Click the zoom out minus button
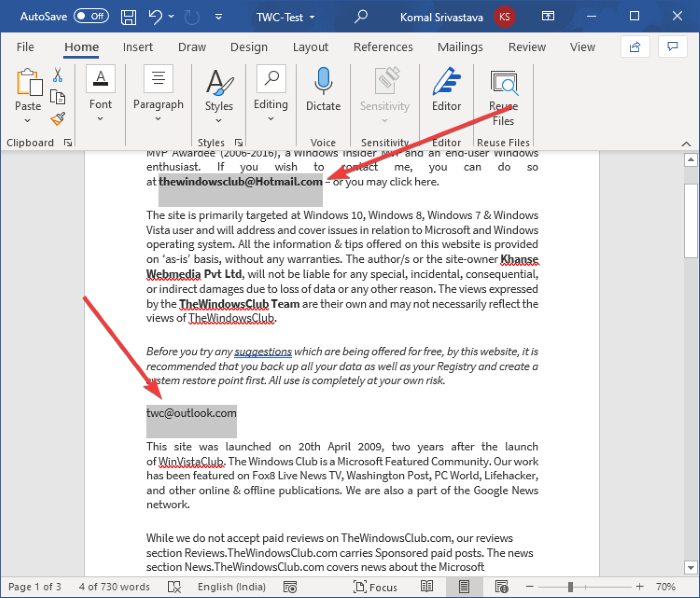Viewport: 700px width, 598px height. click(x=530, y=587)
